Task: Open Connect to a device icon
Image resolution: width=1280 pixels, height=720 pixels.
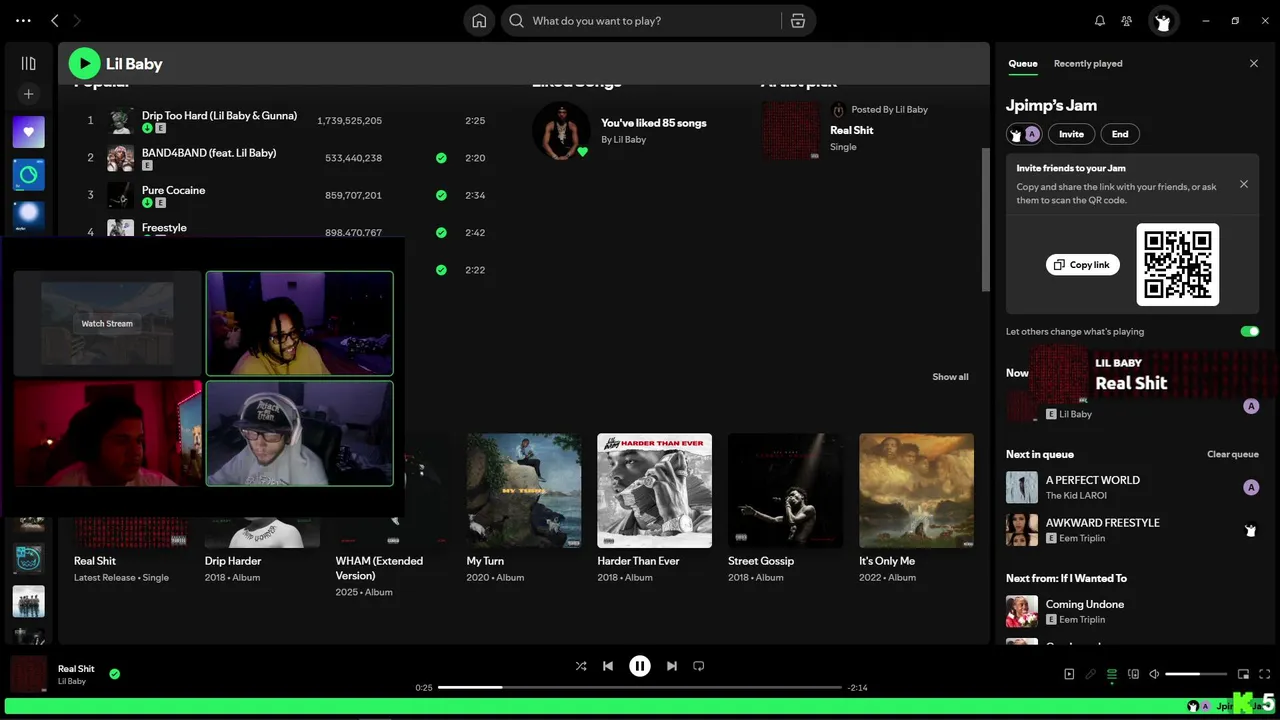Action: click(1133, 674)
